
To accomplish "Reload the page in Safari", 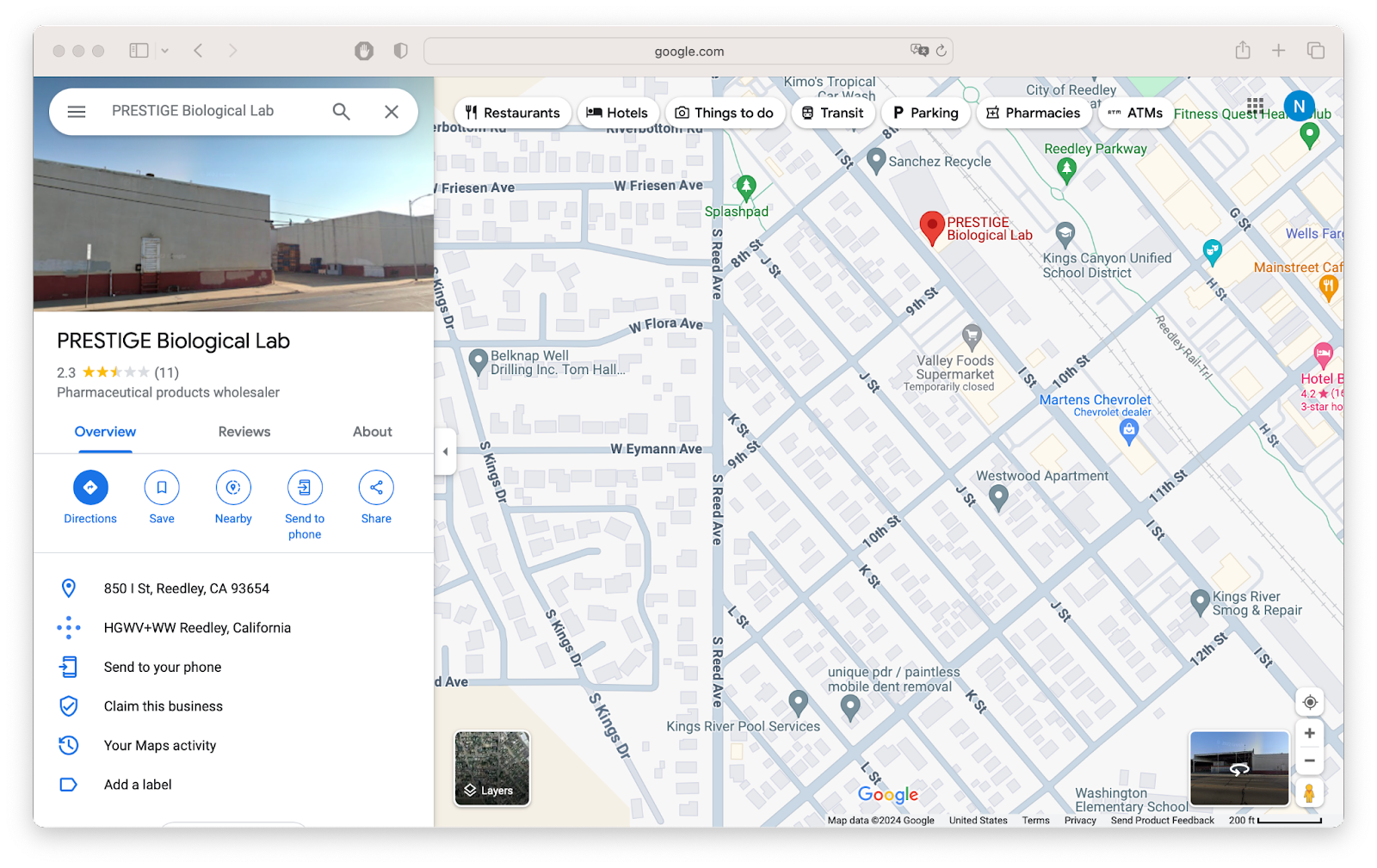I will 941,51.
